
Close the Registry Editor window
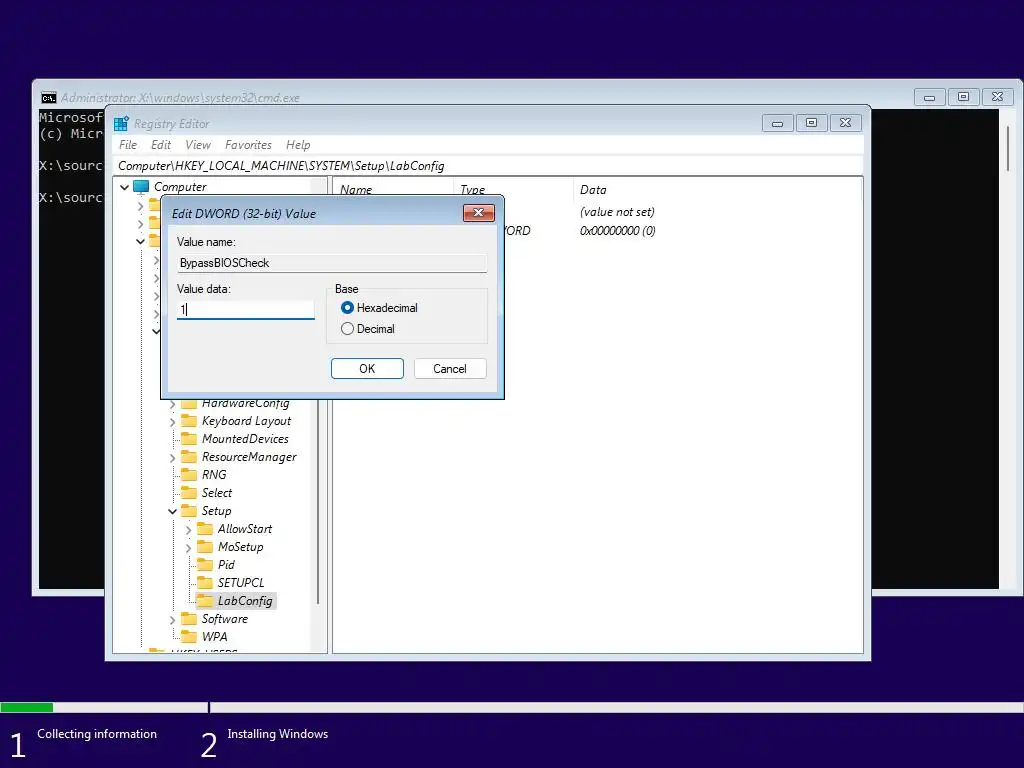(x=846, y=123)
